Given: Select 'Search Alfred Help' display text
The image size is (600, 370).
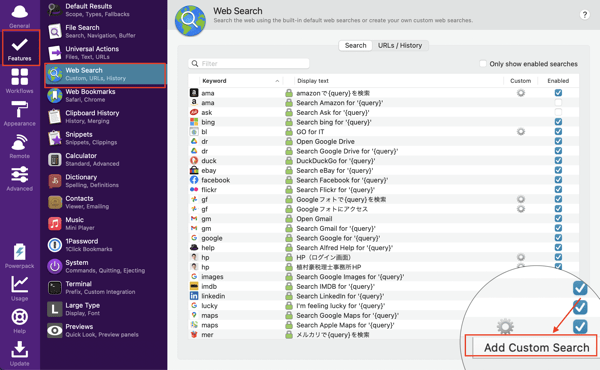Looking at the screenshot, I should tap(344, 248).
